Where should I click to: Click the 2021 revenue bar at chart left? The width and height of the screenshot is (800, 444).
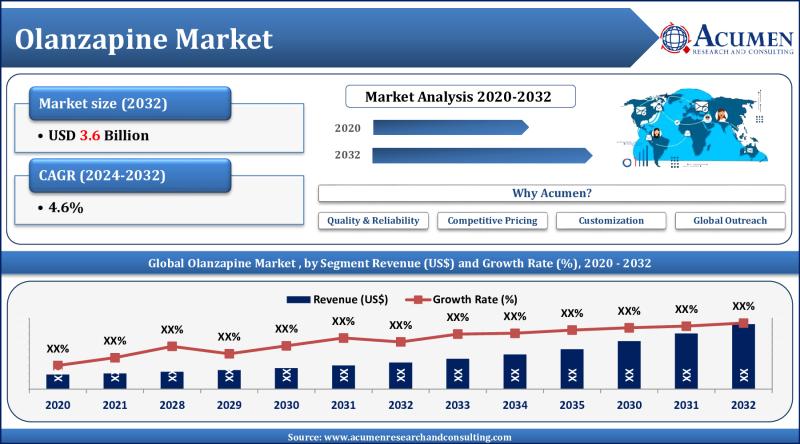point(115,381)
